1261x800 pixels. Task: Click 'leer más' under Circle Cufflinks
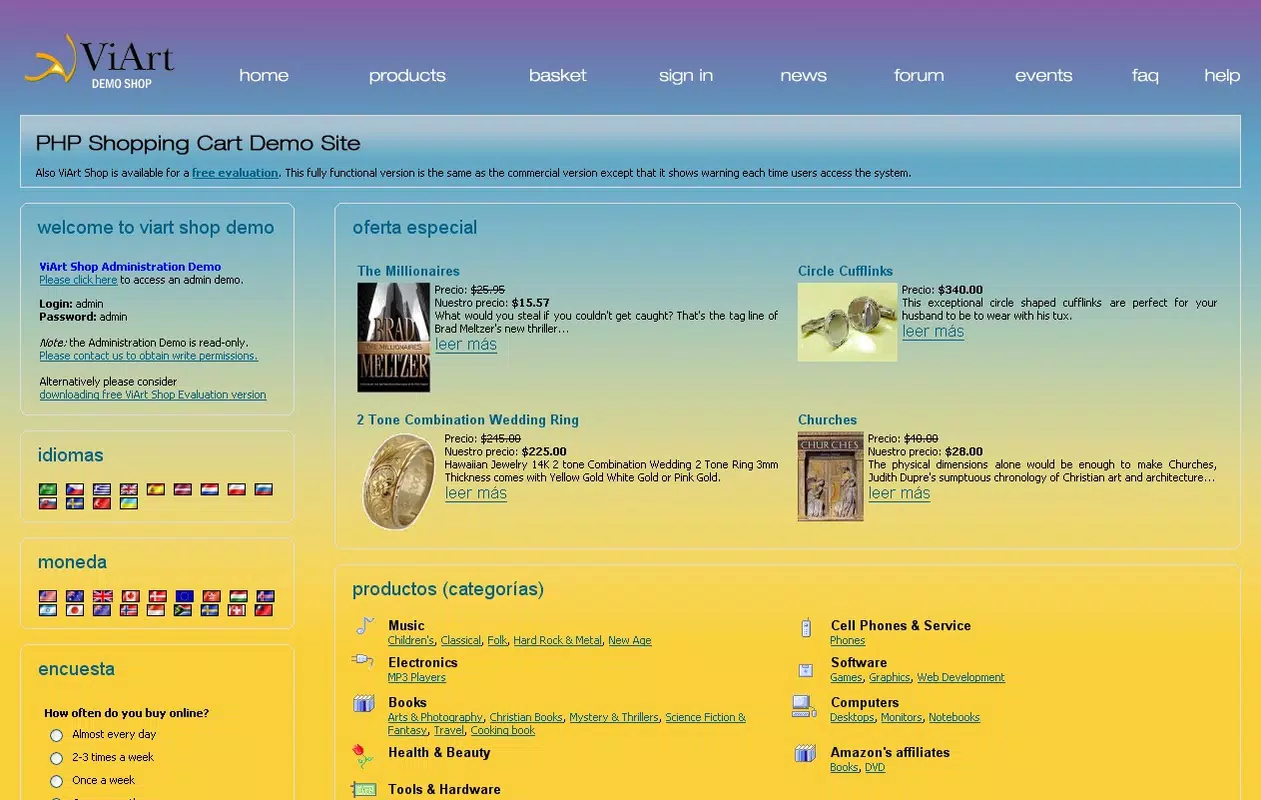(x=933, y=331)
